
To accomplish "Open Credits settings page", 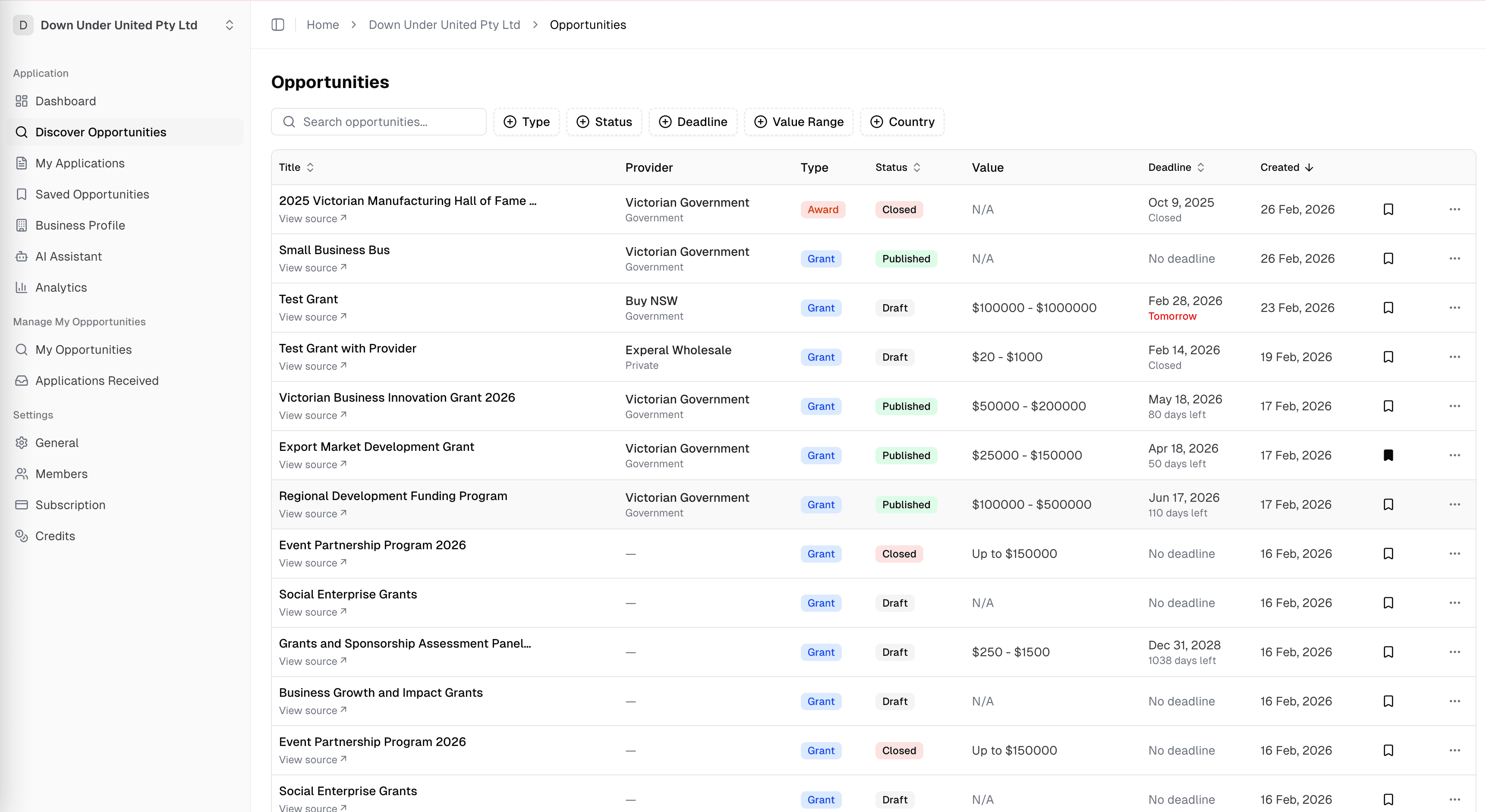I will (x=55, y=536).
